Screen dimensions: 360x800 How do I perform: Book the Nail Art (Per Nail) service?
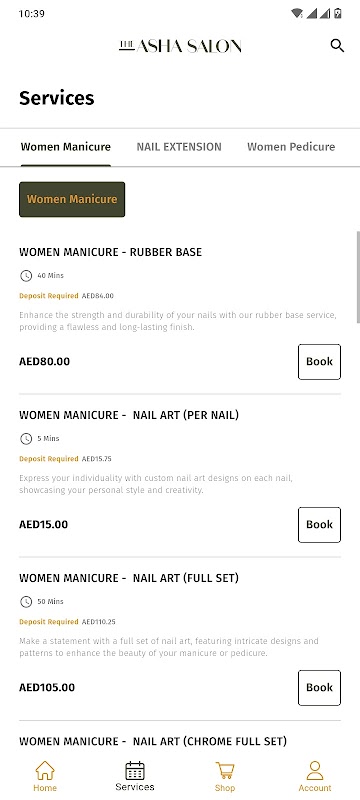319,524
